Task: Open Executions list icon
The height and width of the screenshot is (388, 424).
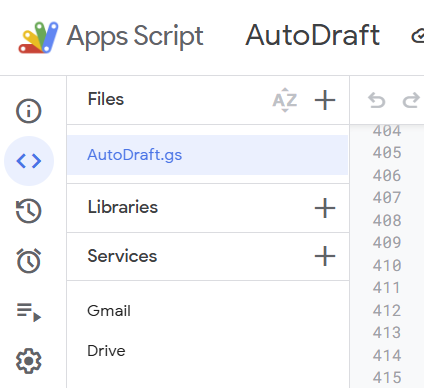Action: [29, 312]
